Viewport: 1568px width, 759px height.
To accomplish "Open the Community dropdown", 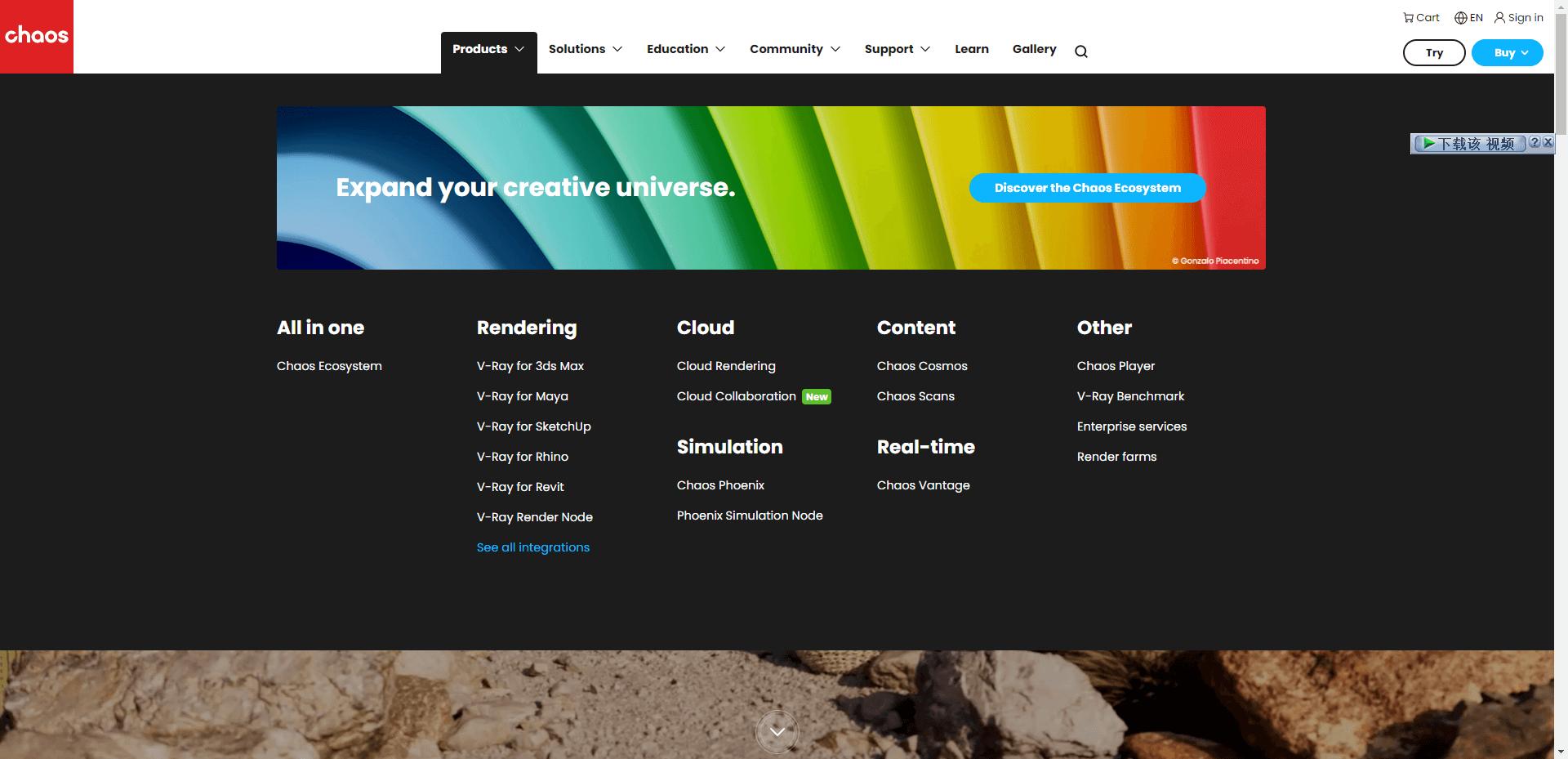I will coord(795,50).
